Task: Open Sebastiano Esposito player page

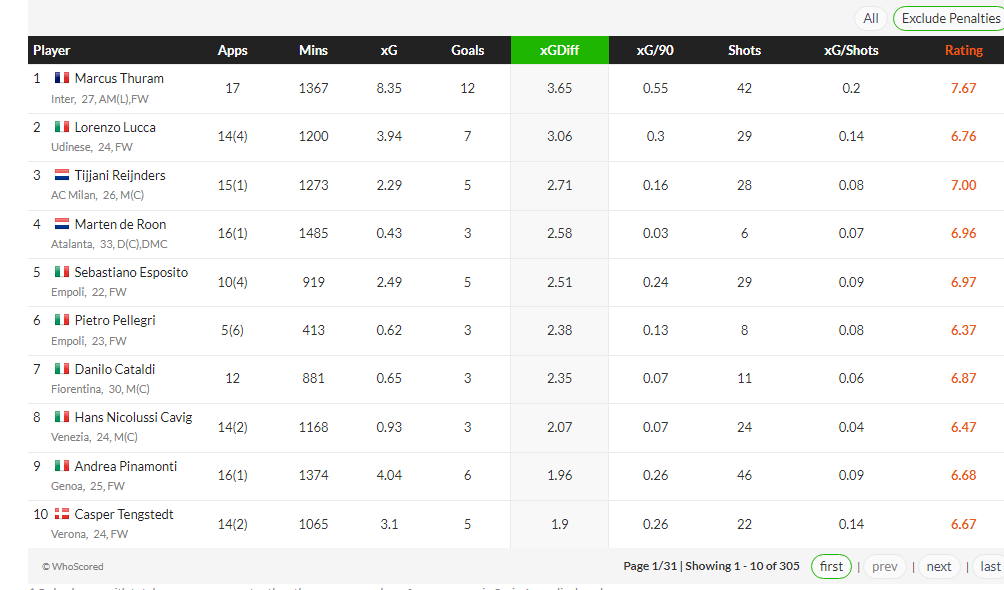Action: [x=131, y=272]
